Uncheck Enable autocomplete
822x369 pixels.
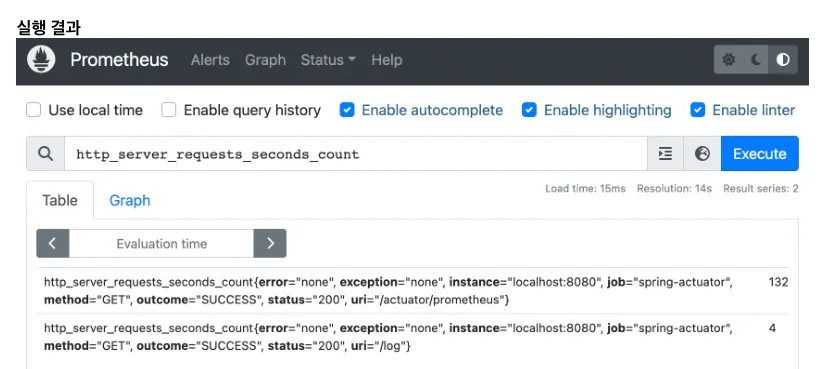(x=347, y=110)
